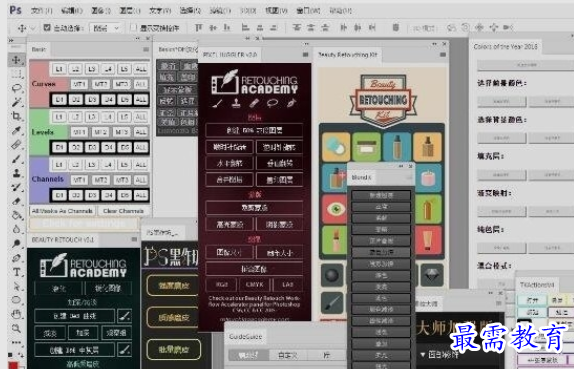Switch to the Colors of the Year 2016 tab
This screenshot has height=369, width=574.
505,47
